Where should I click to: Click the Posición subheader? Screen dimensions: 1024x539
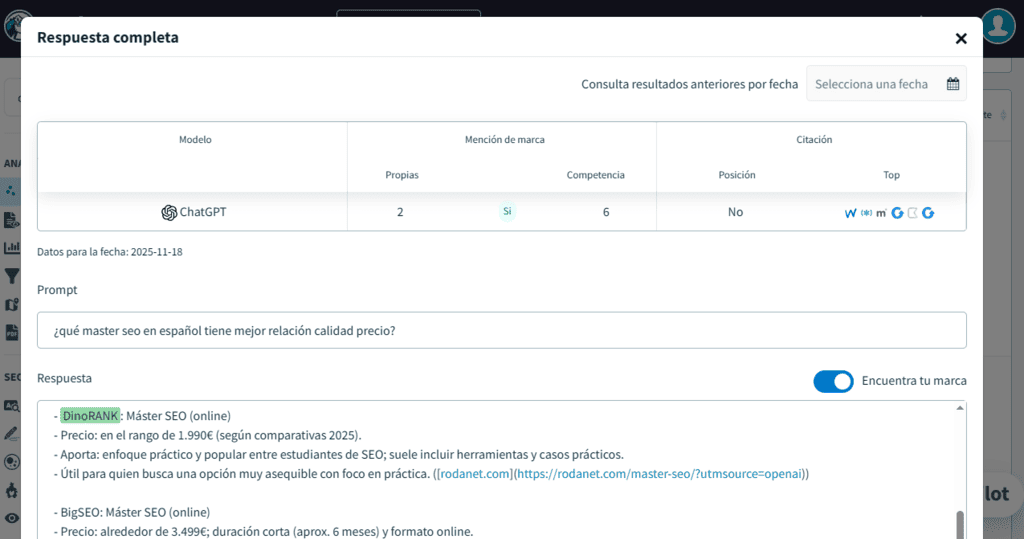point(737,174)
